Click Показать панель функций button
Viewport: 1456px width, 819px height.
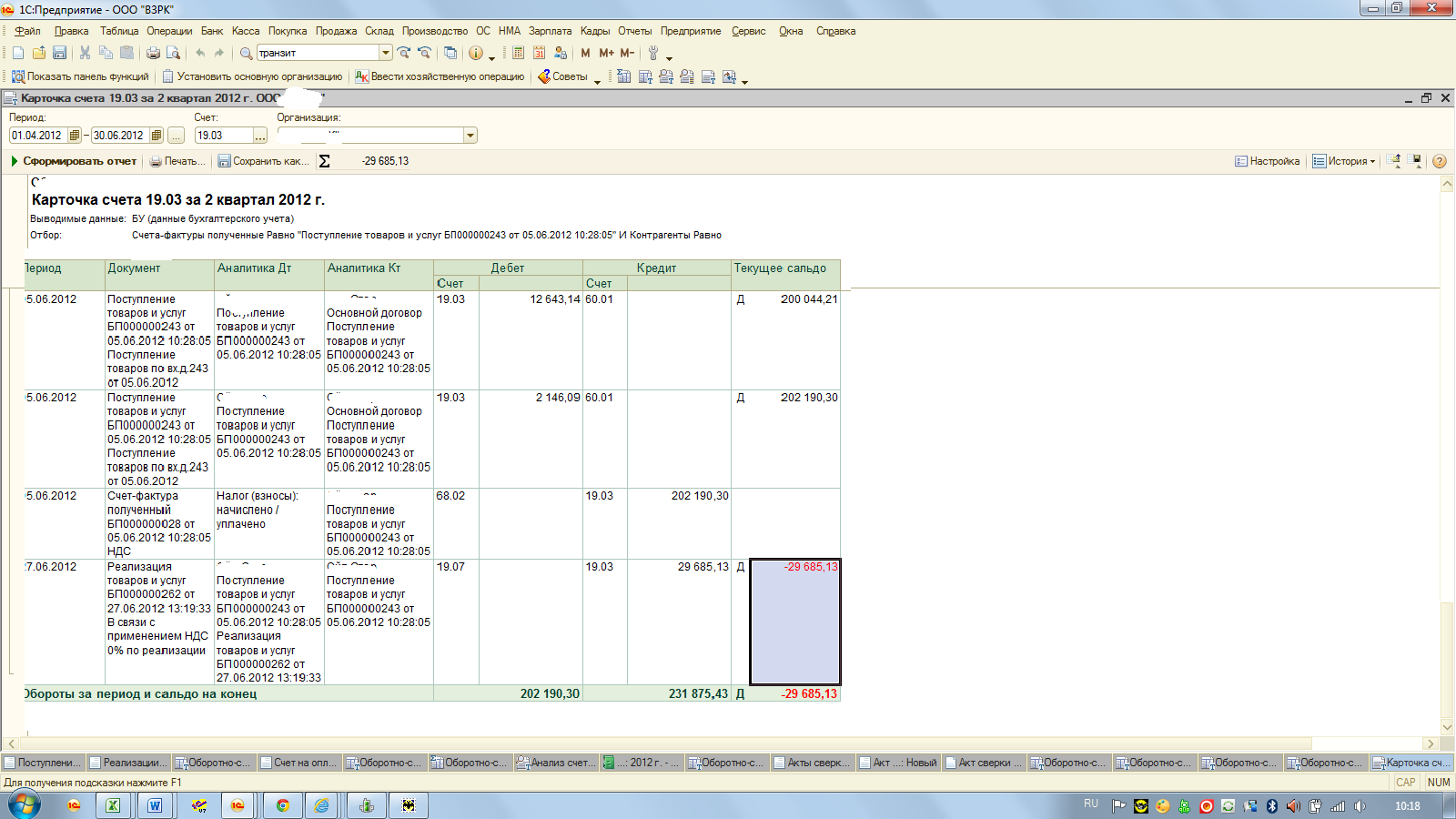79,76
